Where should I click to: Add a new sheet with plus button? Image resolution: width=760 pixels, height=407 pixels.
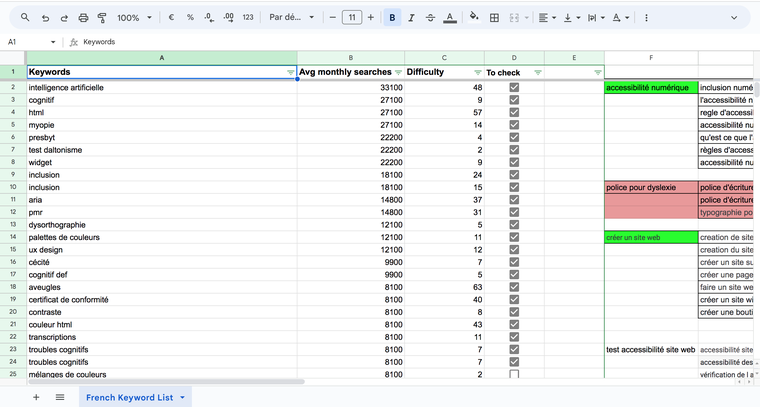coord(36,397)
